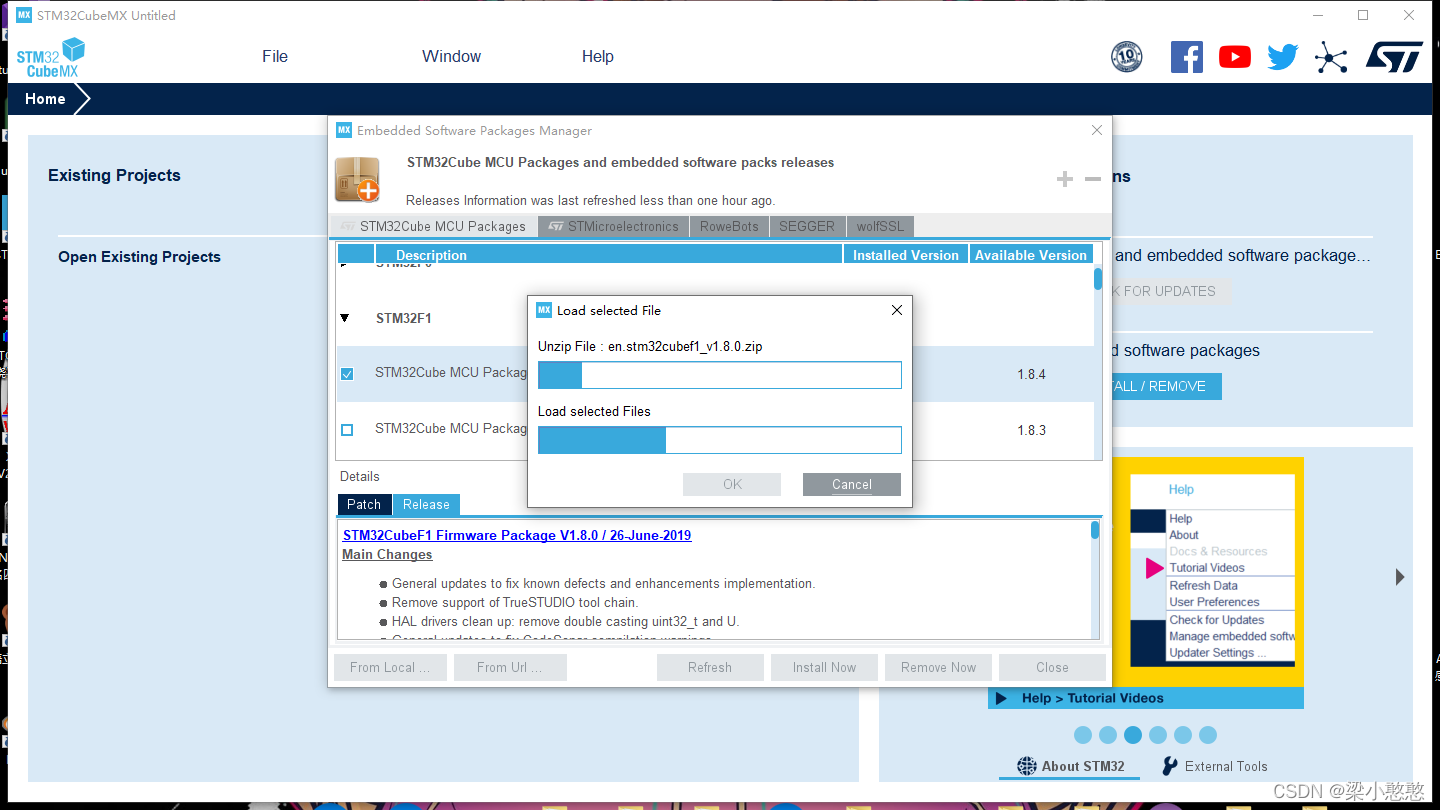
Task: Click the Install Now button
Action: tap(824, 667)
